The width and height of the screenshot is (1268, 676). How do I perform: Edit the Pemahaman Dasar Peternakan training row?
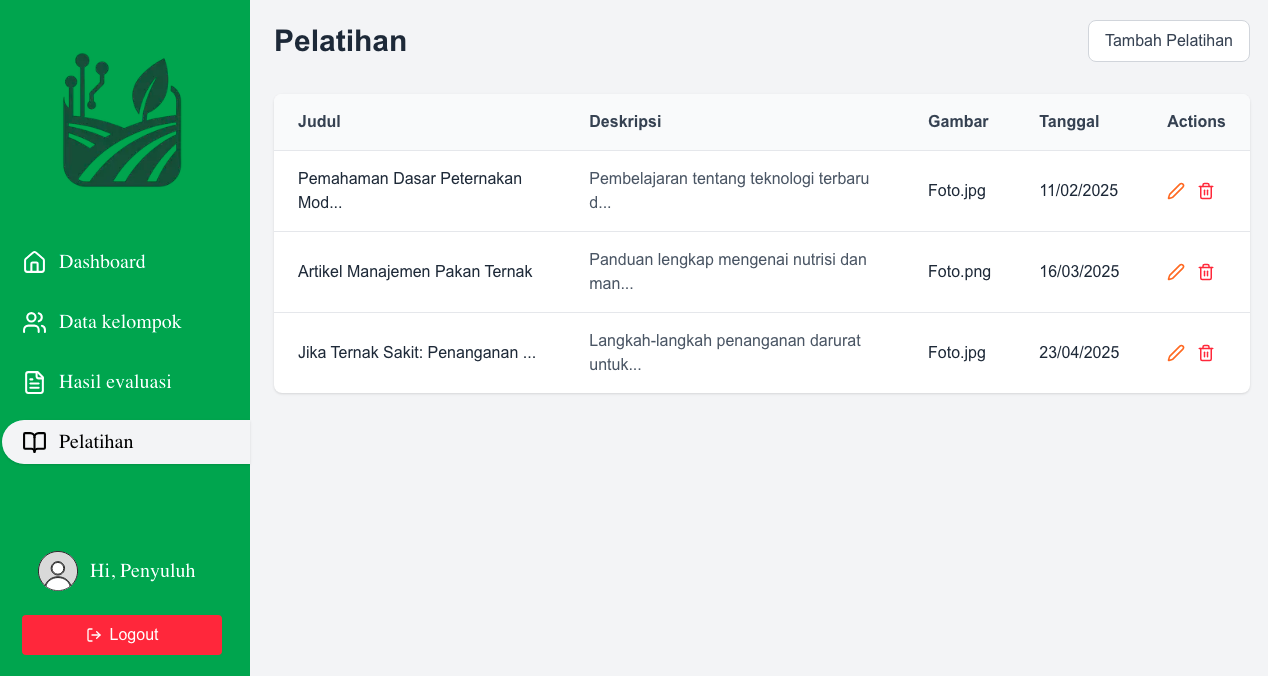click(x=1176, y=191)
